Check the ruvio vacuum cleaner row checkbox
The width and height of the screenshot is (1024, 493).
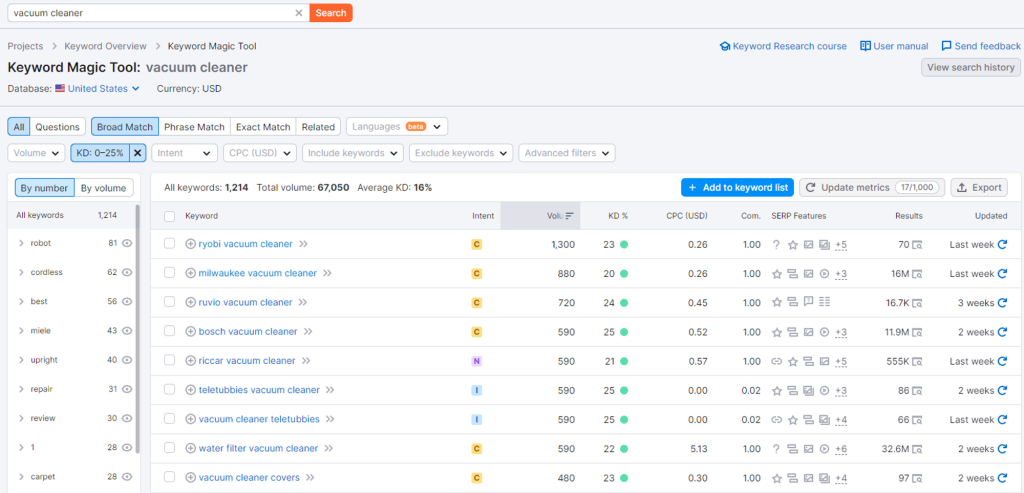coord(170,302)
